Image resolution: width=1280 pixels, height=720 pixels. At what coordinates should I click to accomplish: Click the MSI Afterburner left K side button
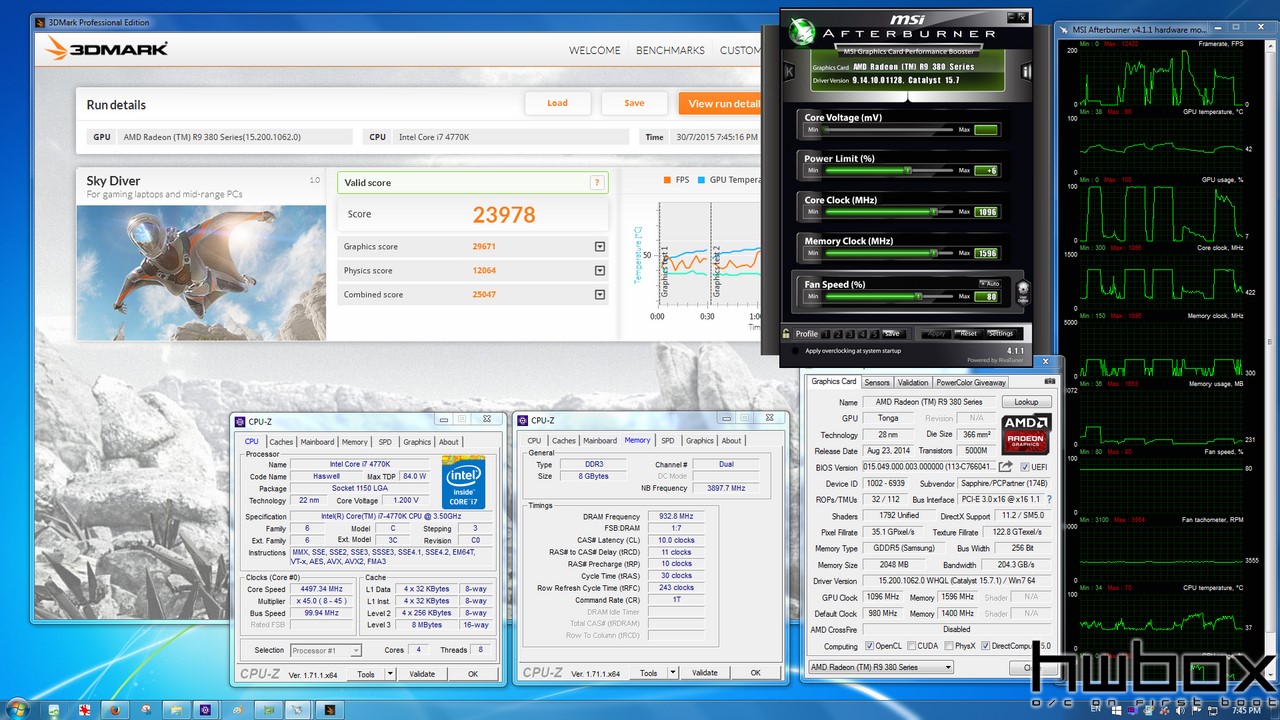(x=789, y=71)
